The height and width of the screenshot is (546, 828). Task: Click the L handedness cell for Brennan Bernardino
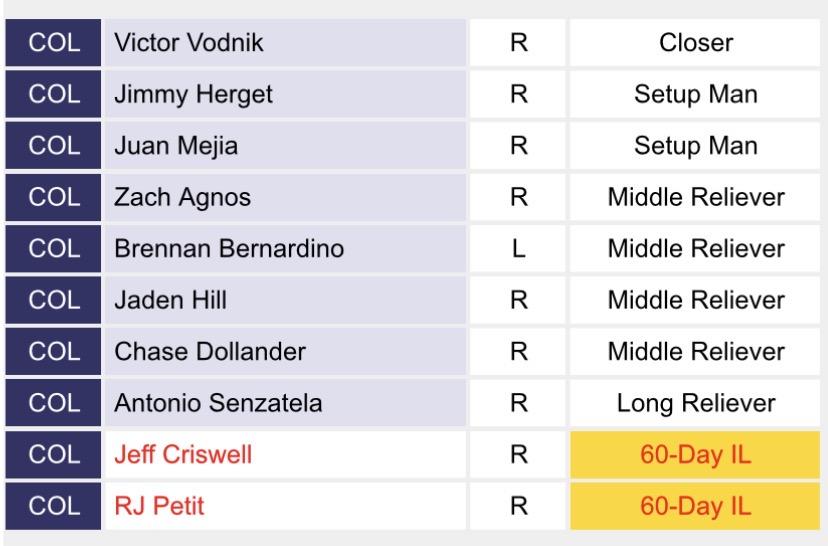(x=517, y=249)
